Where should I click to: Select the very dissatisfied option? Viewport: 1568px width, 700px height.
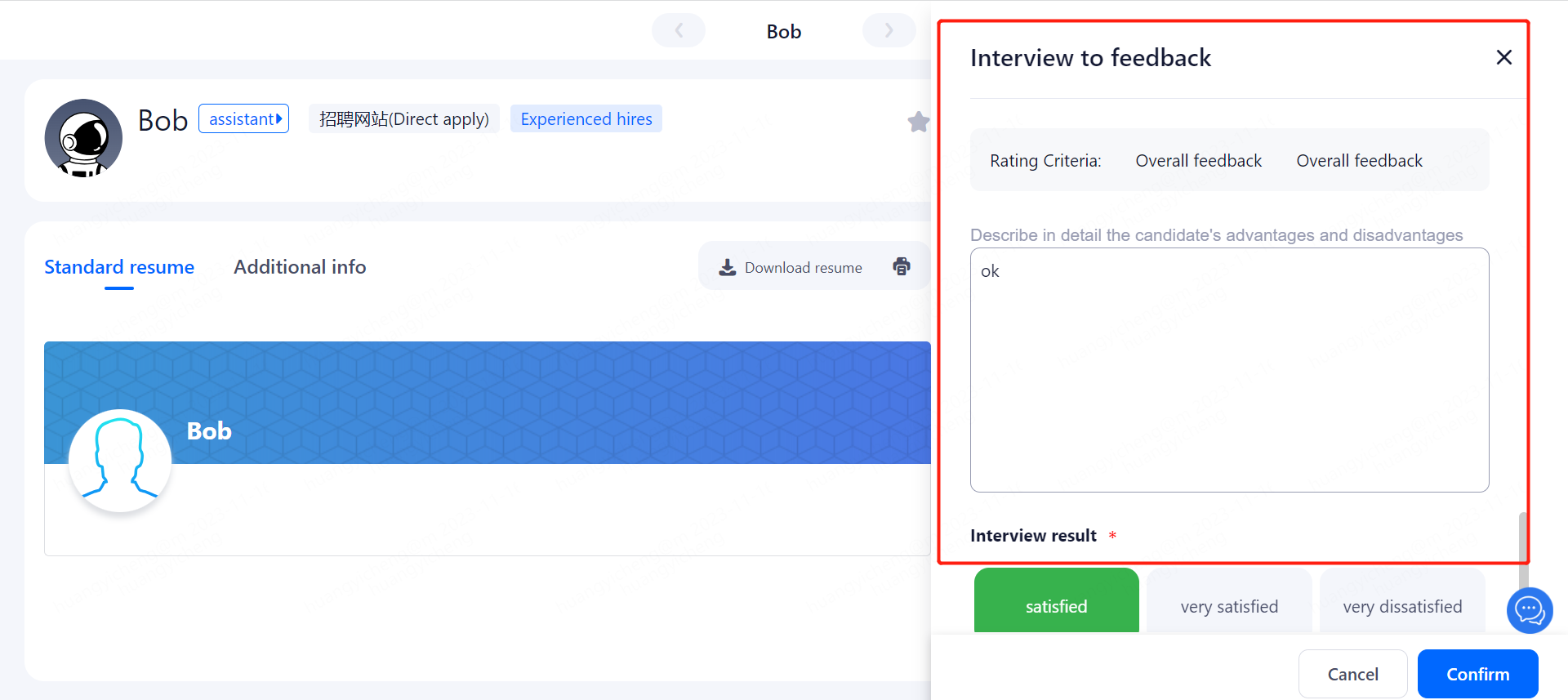[1401, 605]
